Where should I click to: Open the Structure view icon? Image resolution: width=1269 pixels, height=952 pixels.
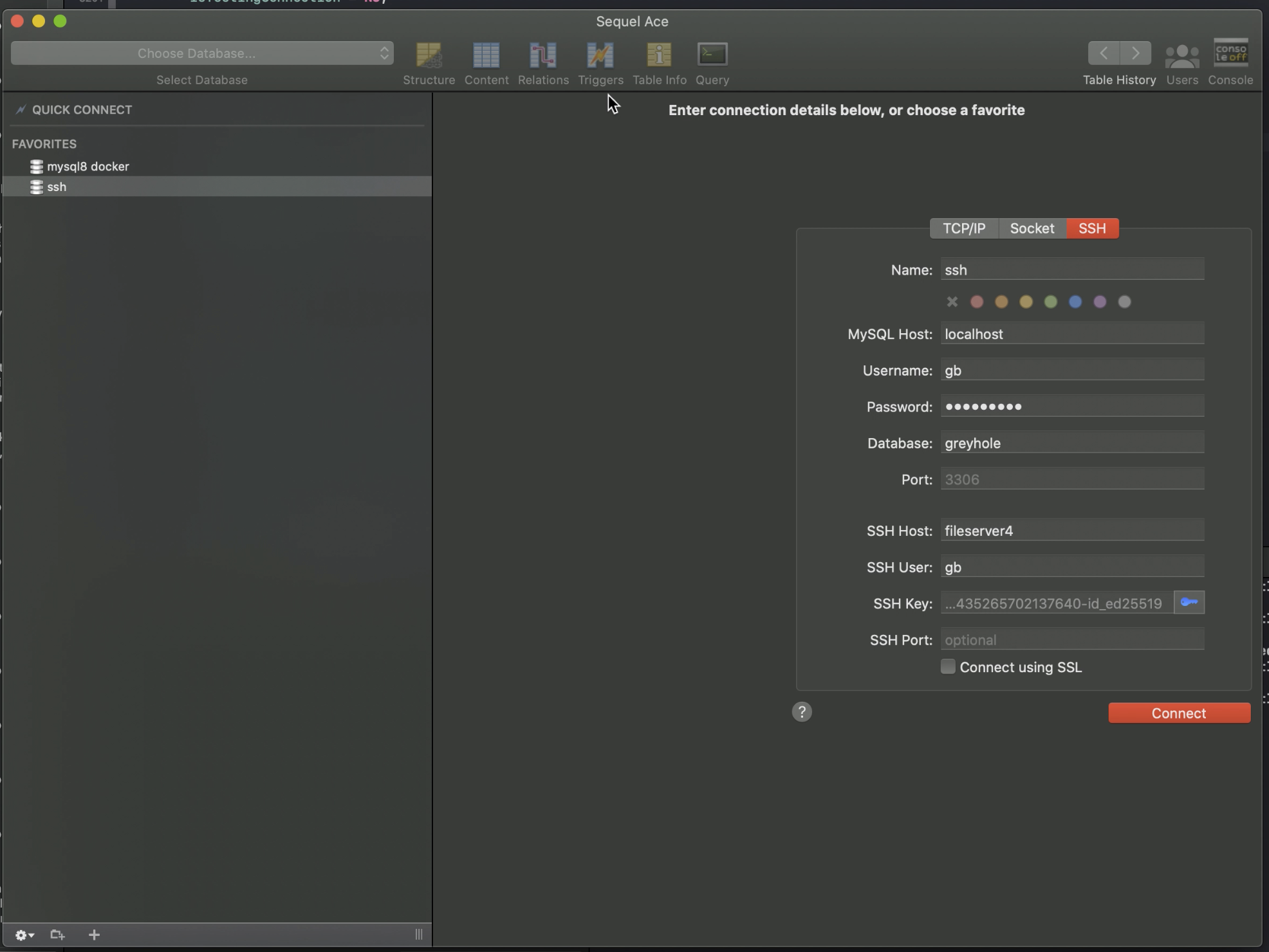coord(429,55)
